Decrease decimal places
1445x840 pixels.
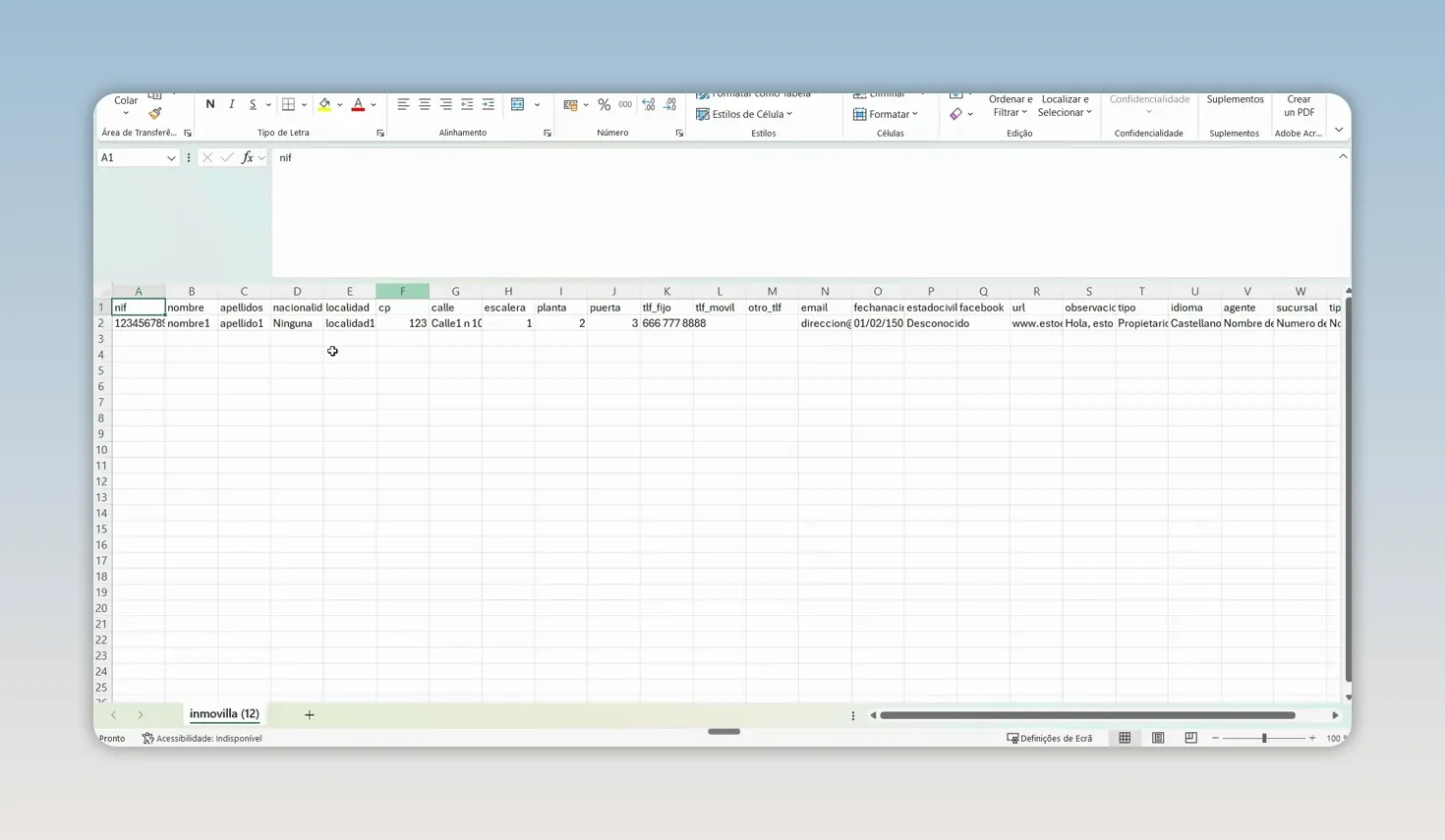pyautogui.click(x=669, y=104)
